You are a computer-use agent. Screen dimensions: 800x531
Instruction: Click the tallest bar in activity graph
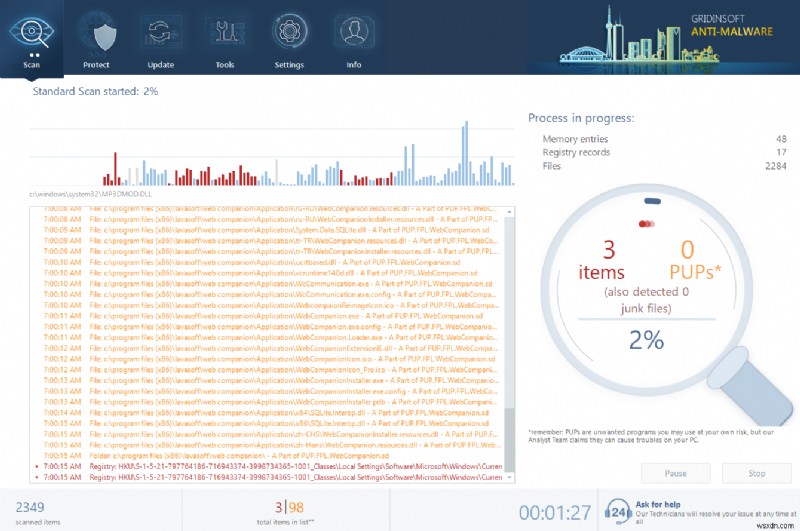[465, 153]
